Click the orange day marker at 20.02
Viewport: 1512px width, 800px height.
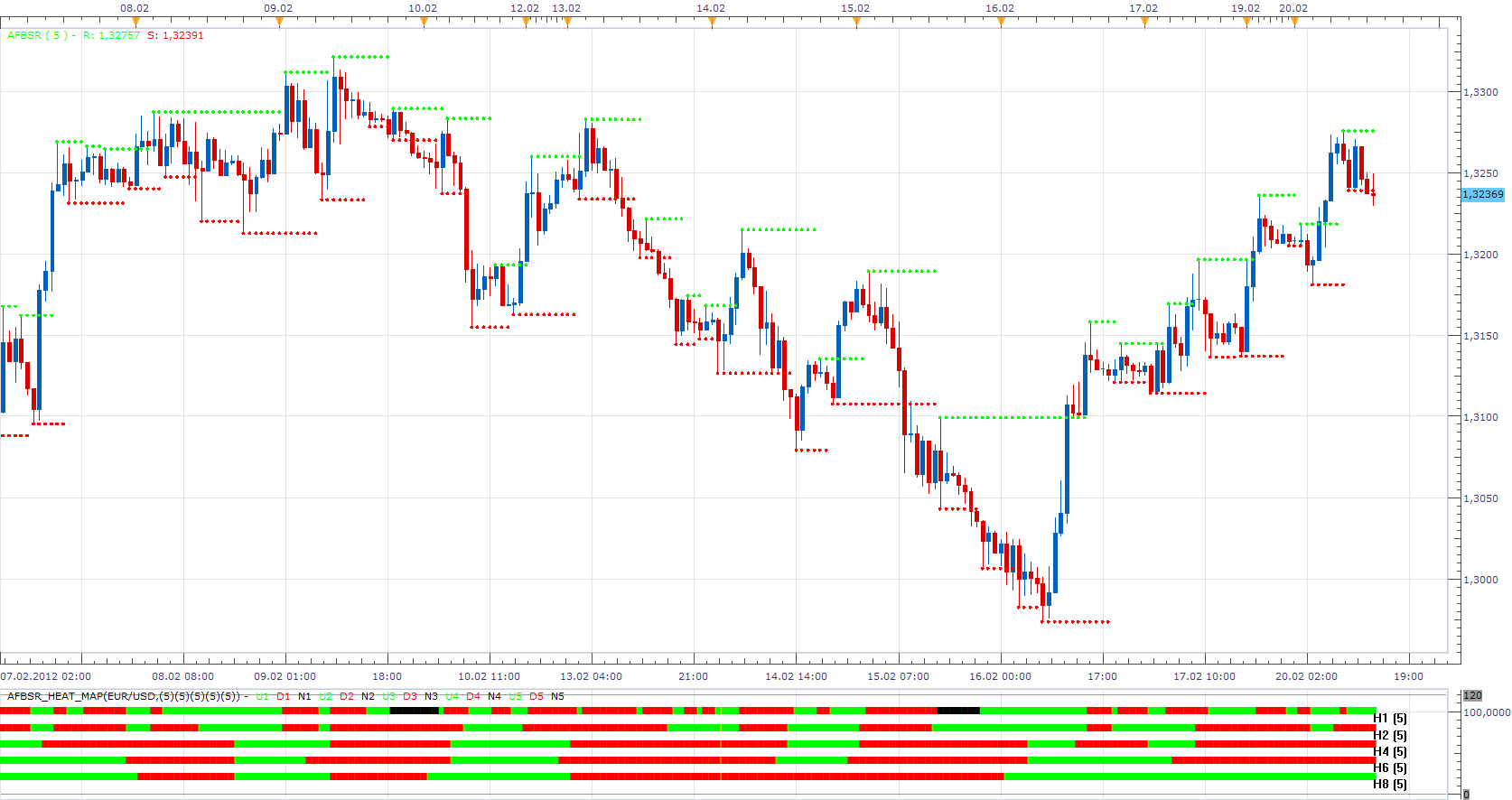(x=1294, y=23)
